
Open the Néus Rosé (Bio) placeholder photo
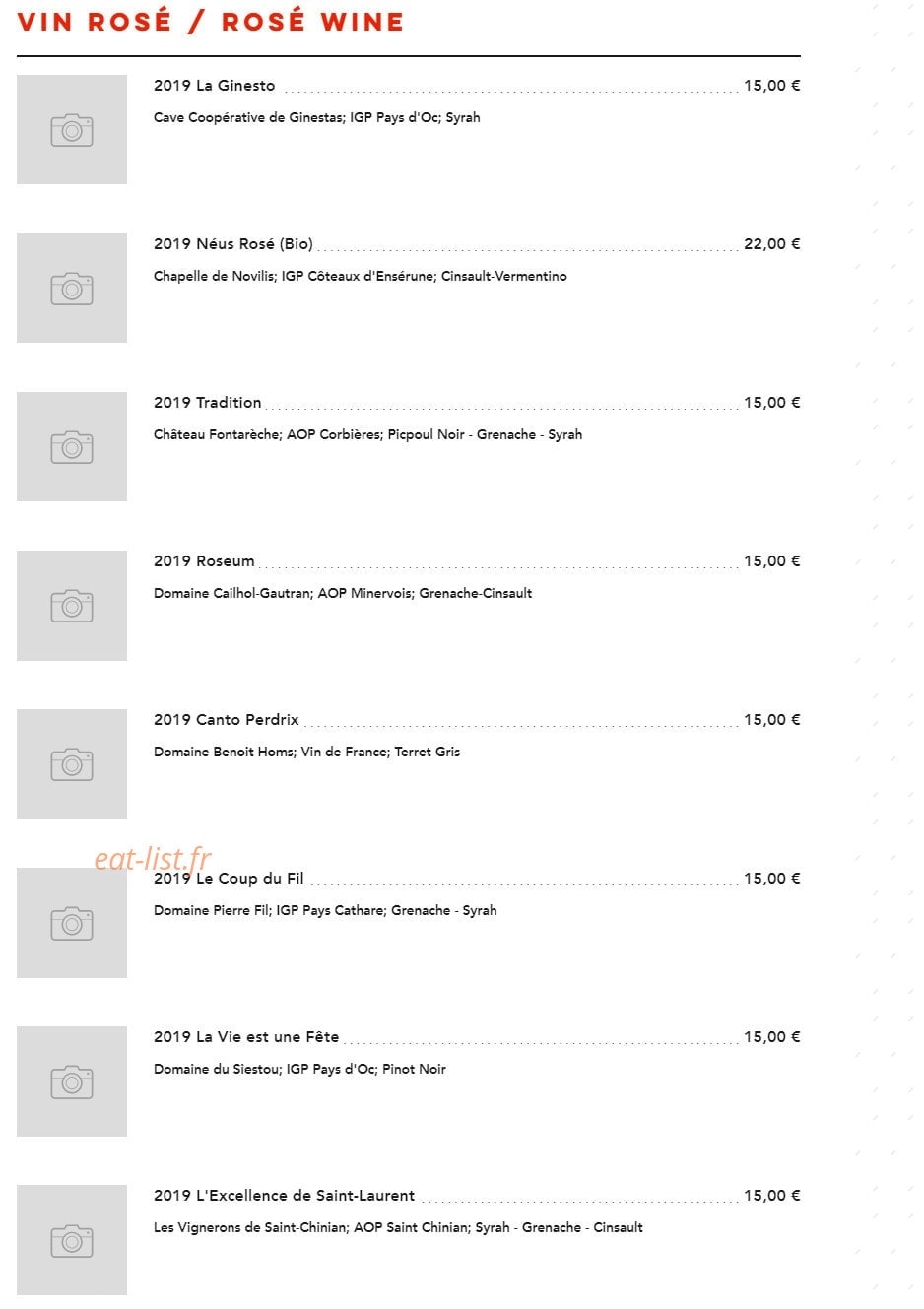72,288
